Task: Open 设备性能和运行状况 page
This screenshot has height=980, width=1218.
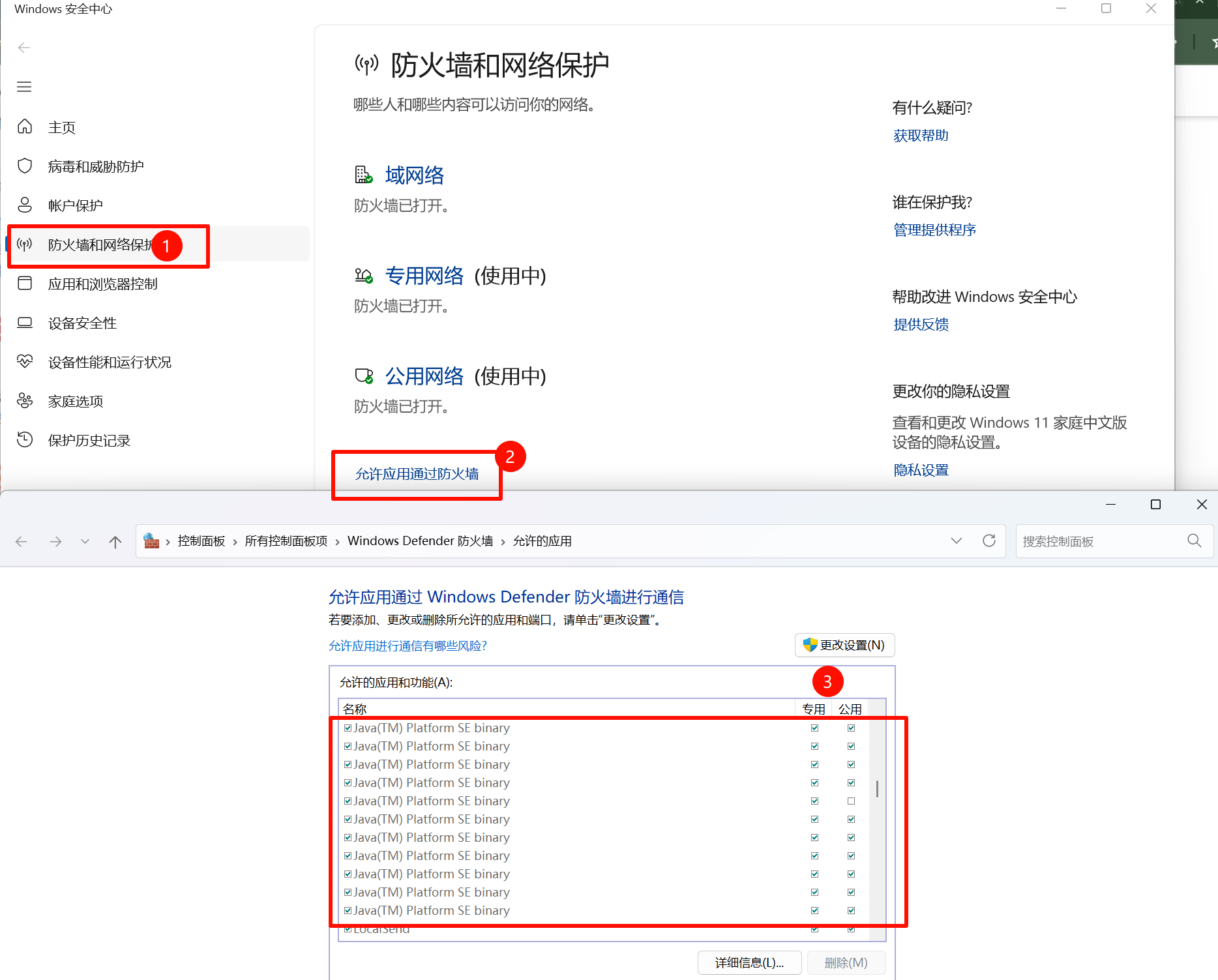Action: (x=110, y=362)
